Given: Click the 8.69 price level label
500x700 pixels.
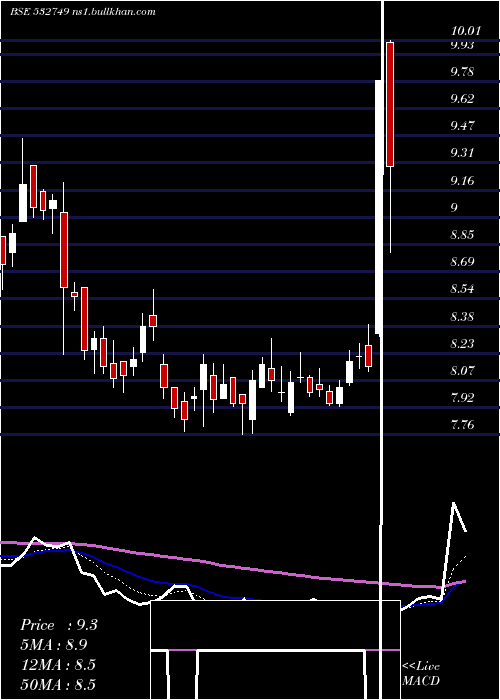Looking at the screenshot, I should coord(462,262).
